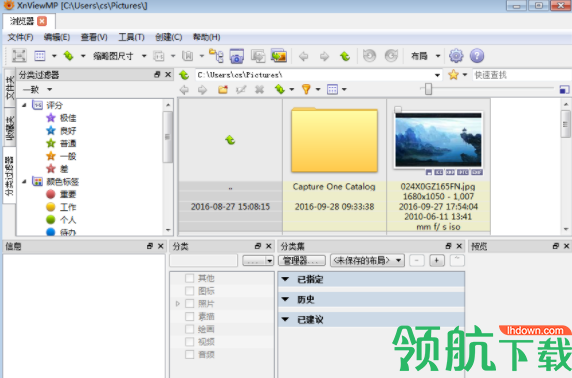Click the delete X icon in browser toolbar
The width and height of the screenshot is (572, 378).
click(x=259, y=89)
